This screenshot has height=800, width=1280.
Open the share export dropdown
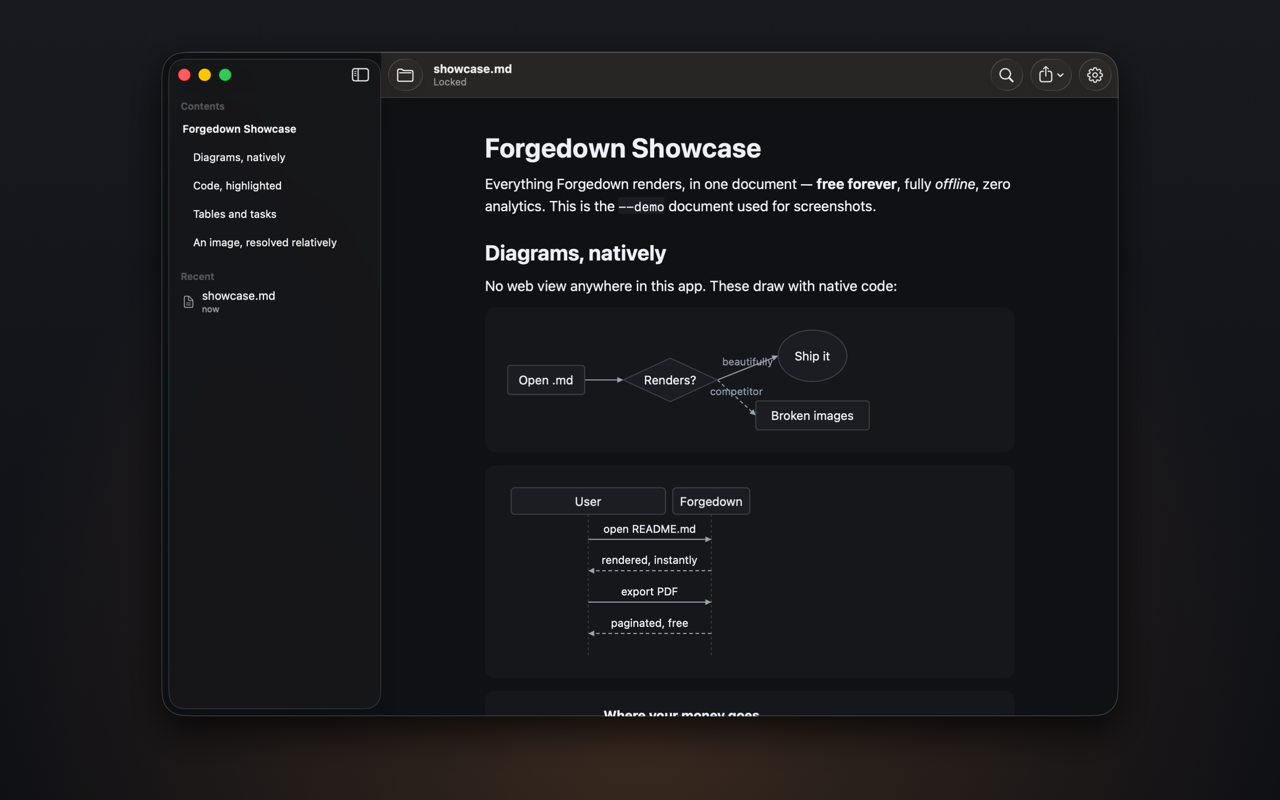(x=1051, y=75)
